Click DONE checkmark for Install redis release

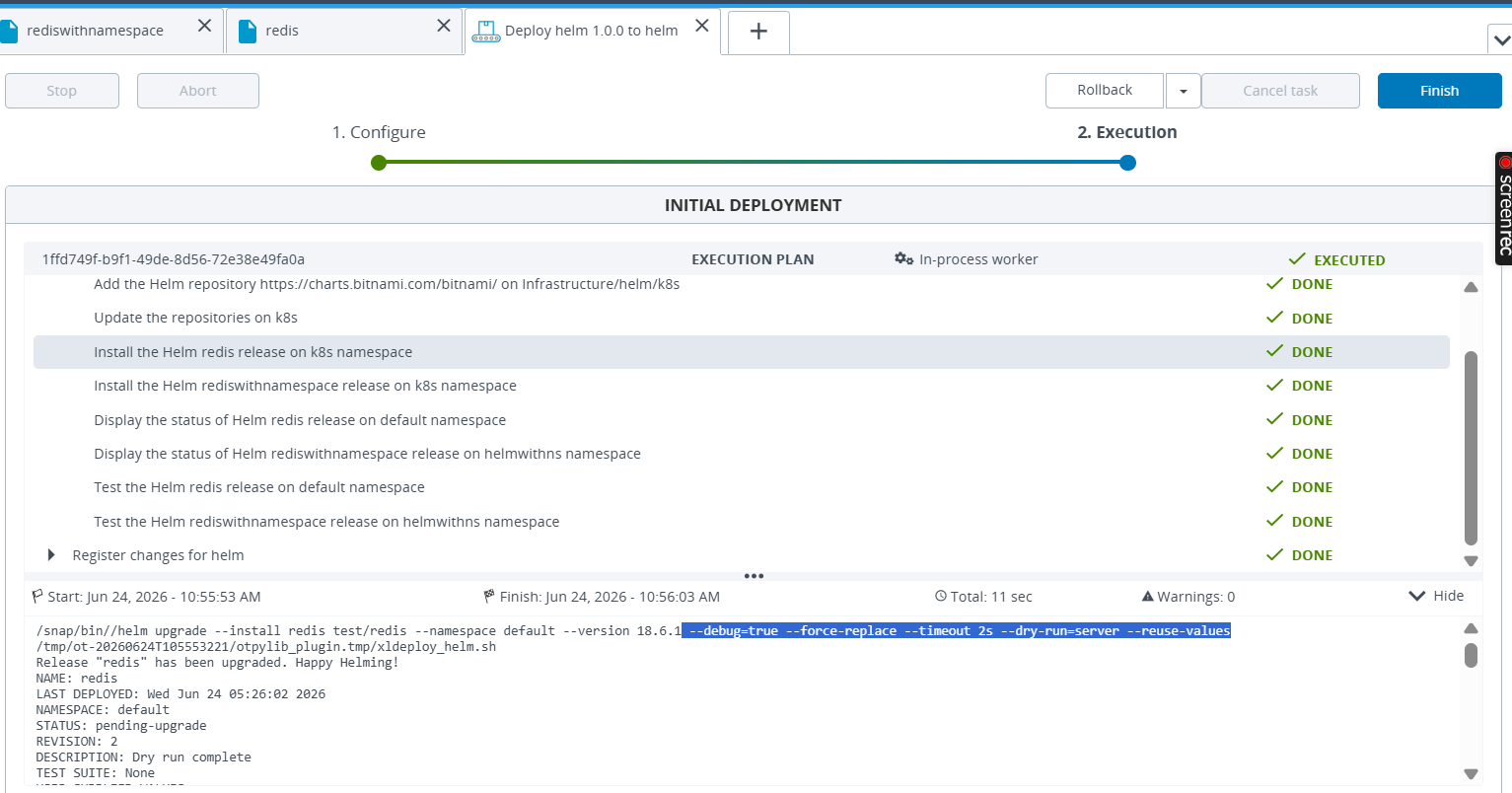coord(1274,351)
